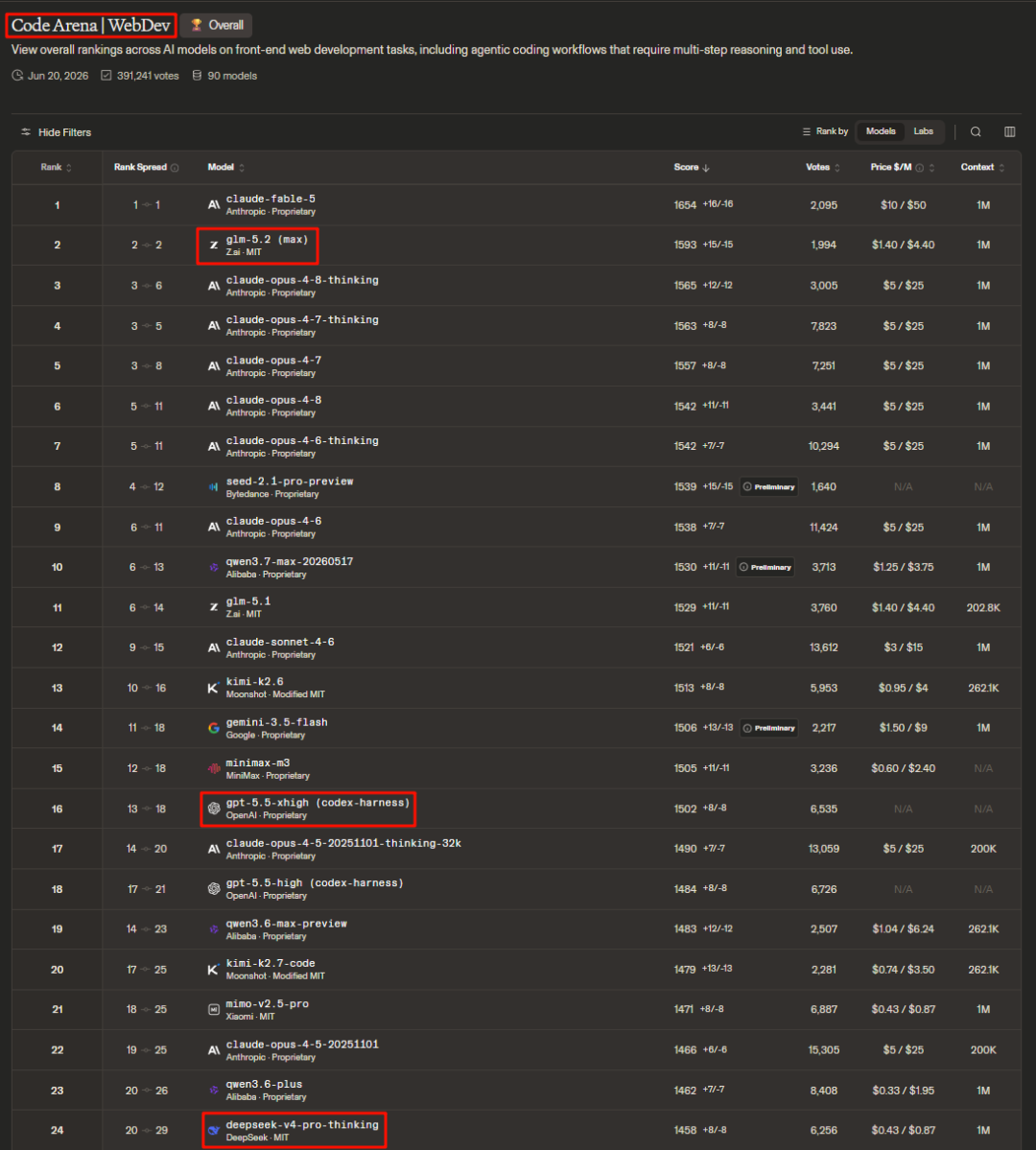Screen dimensions: 1036x1150
Task: Select the deepseek-v4-pro-thinking model name
Action: coord(302,1124)
